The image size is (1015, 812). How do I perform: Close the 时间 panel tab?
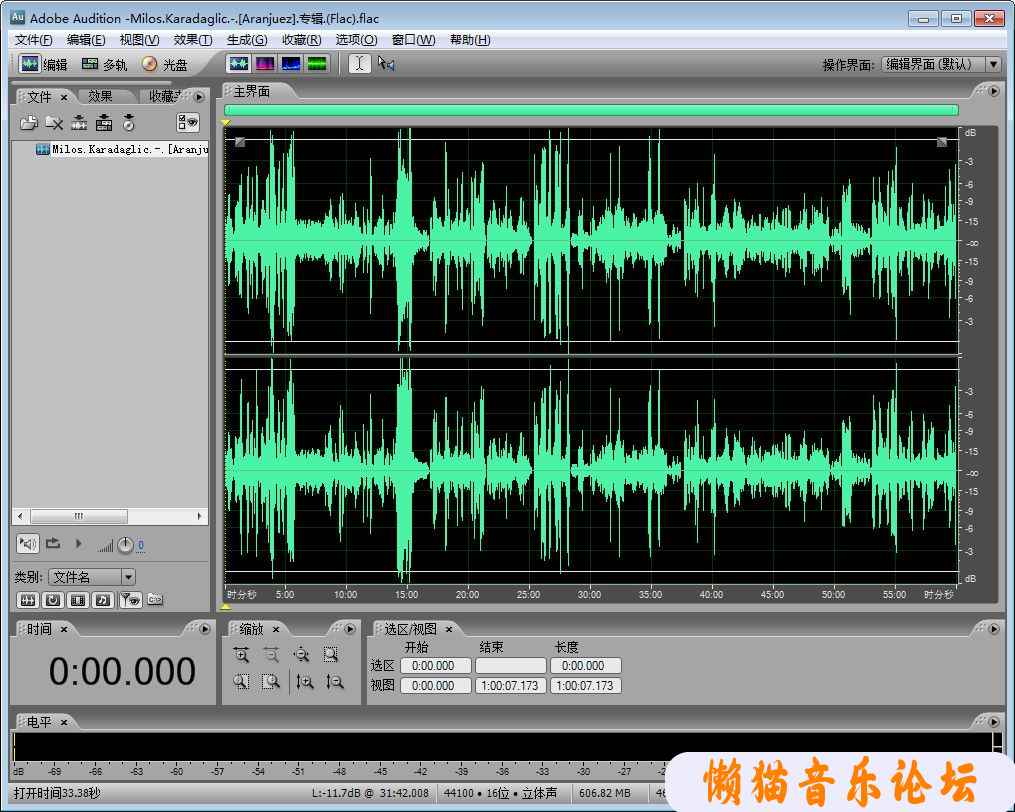[x=64, y=629]
